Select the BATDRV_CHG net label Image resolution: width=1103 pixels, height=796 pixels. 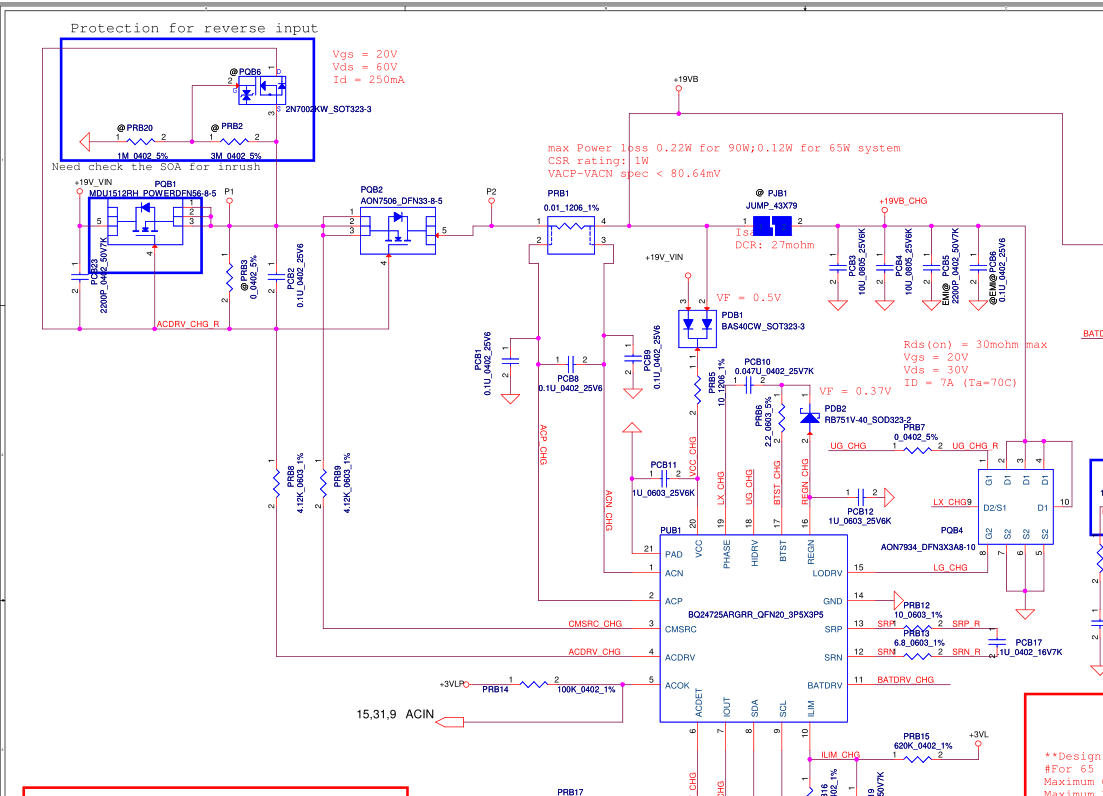pyautogui.click(x=905, y=680)
